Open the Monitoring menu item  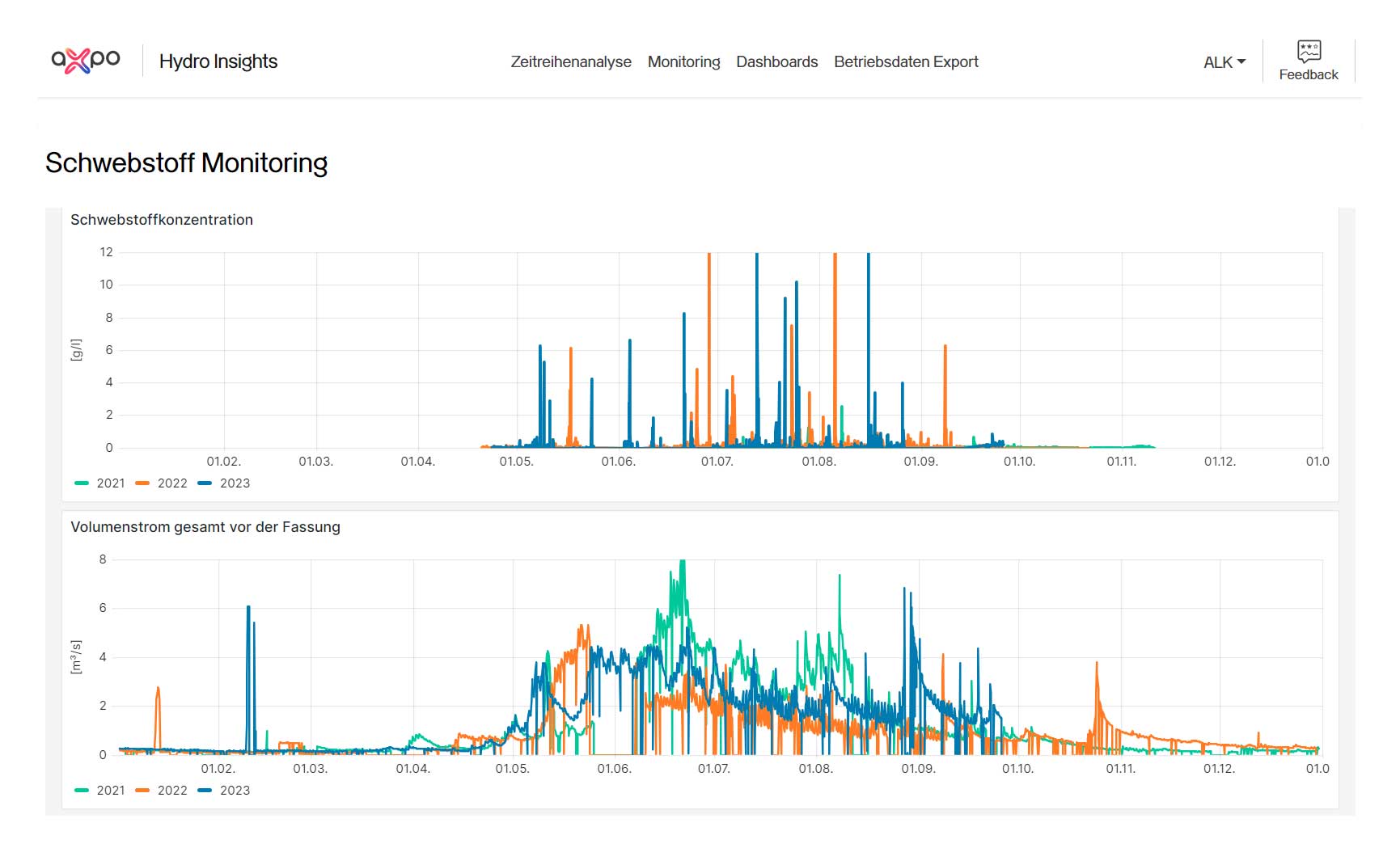tap(683, 61)
